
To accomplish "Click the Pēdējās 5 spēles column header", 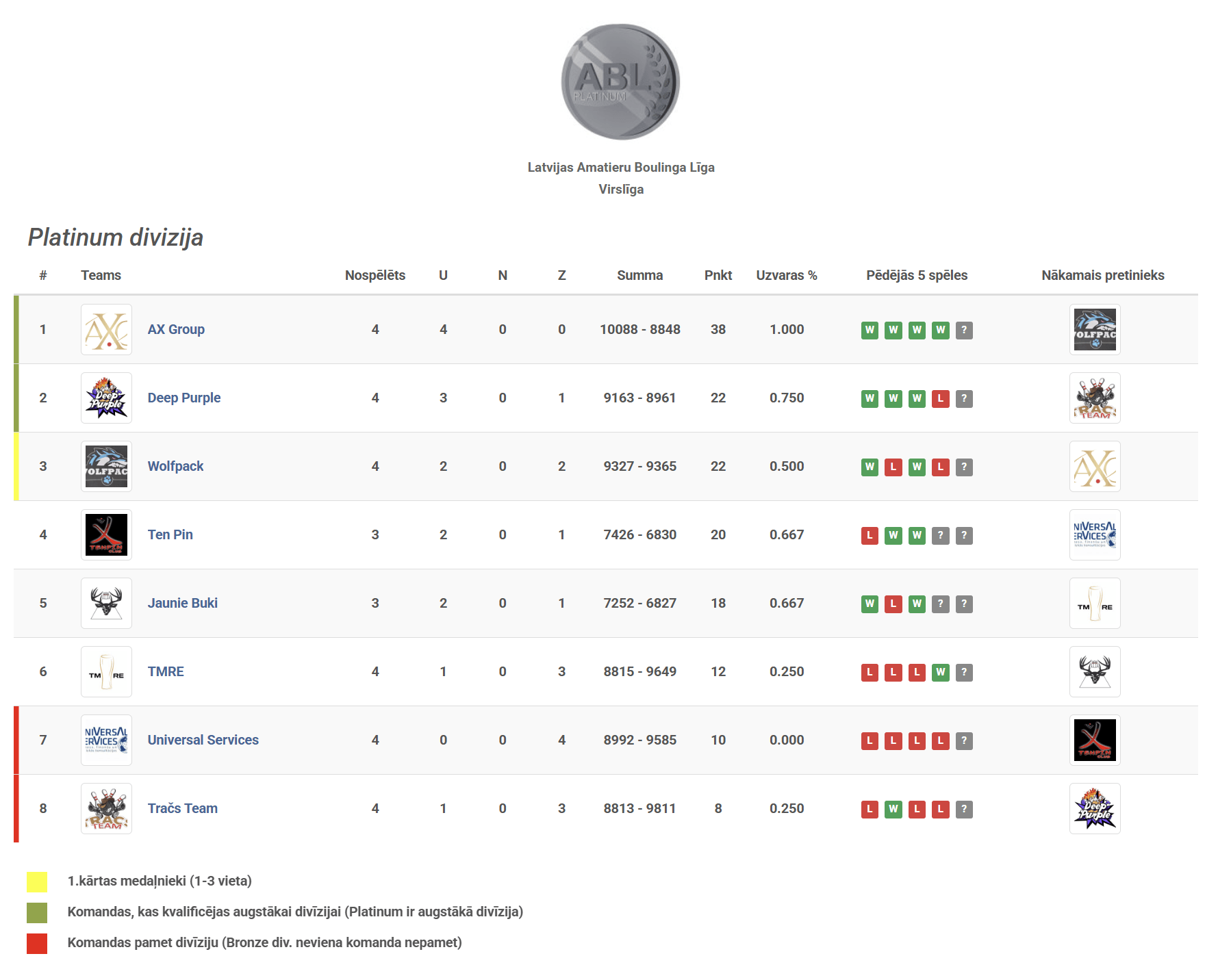I will tap(917, 275).
